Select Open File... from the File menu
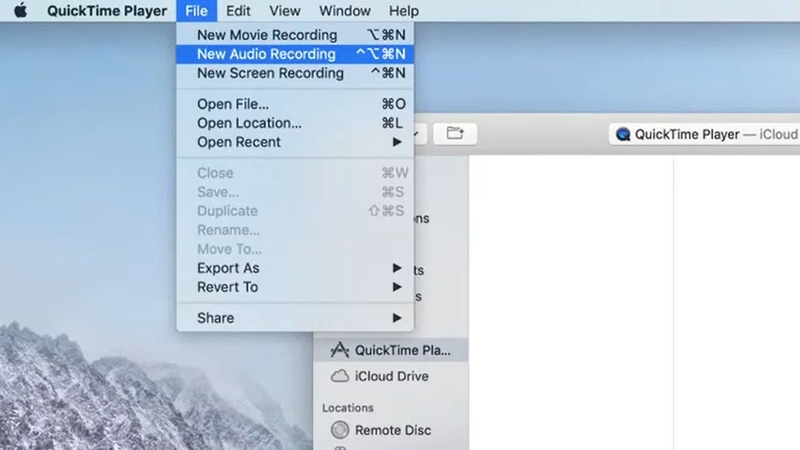The height and width of the screenshot is (450, 800). pos(295,104)
